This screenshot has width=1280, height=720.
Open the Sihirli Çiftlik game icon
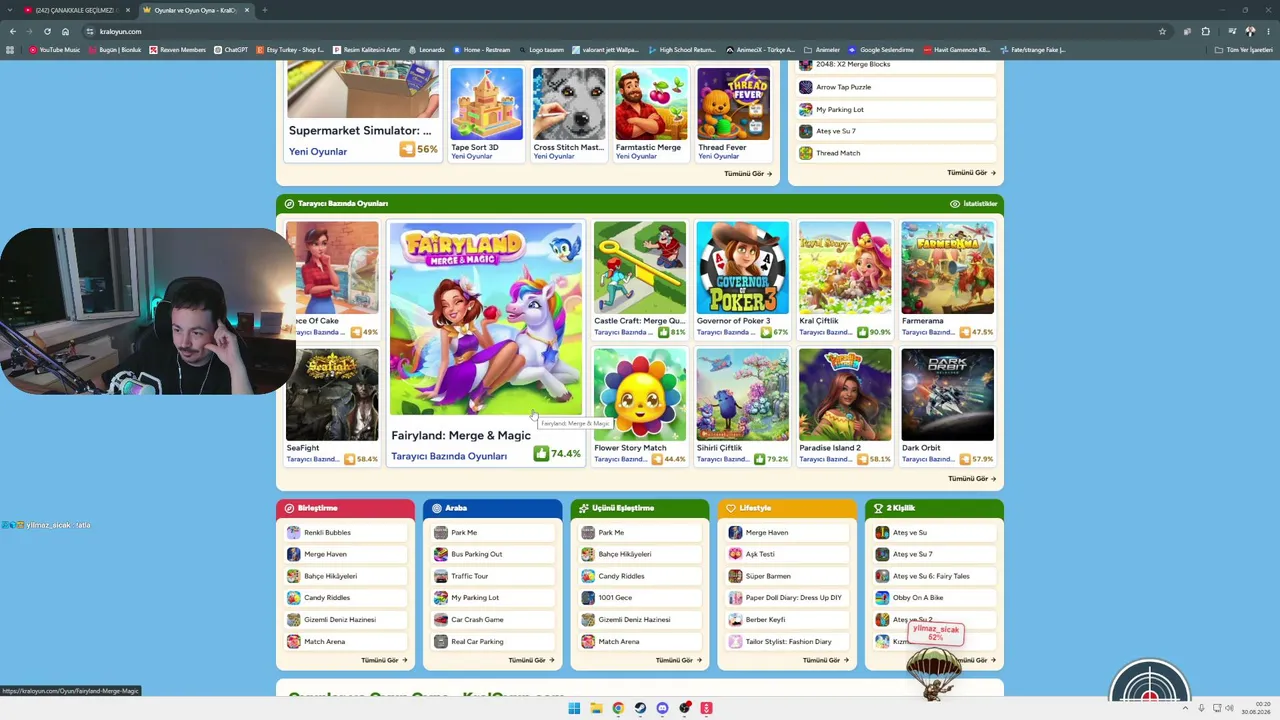742,395
